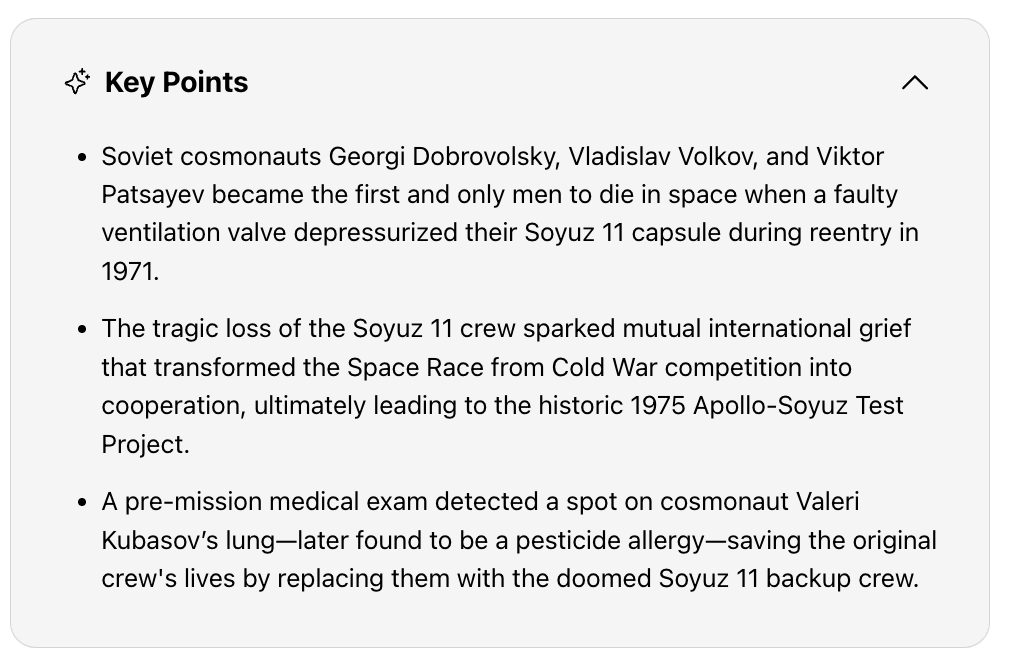
Task: Click the word 'Project.' ending the second point
Action: (x=146, y=444)
